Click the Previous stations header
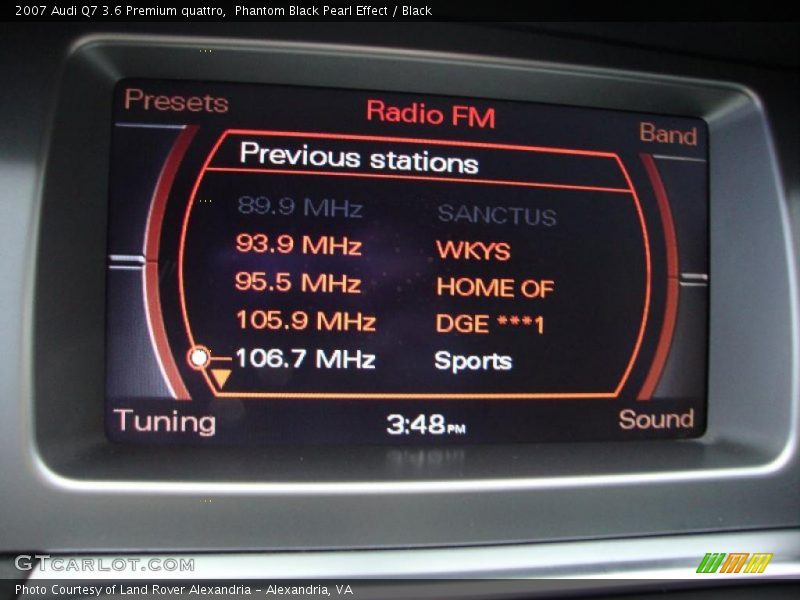This screenshot has height=600, width=800. click(x=359, y=158)
